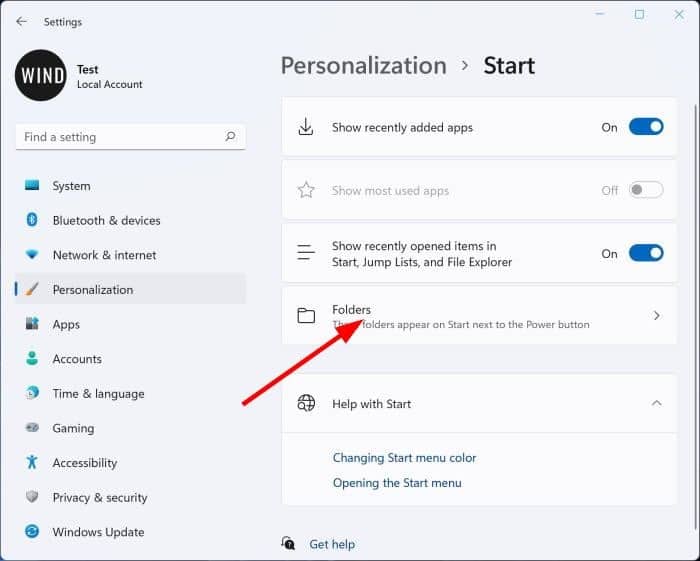Image resolution: width=700 pixels, height=561 pixels.
Task: Click the back arrow in Settings header
Action: pos(21,21)
